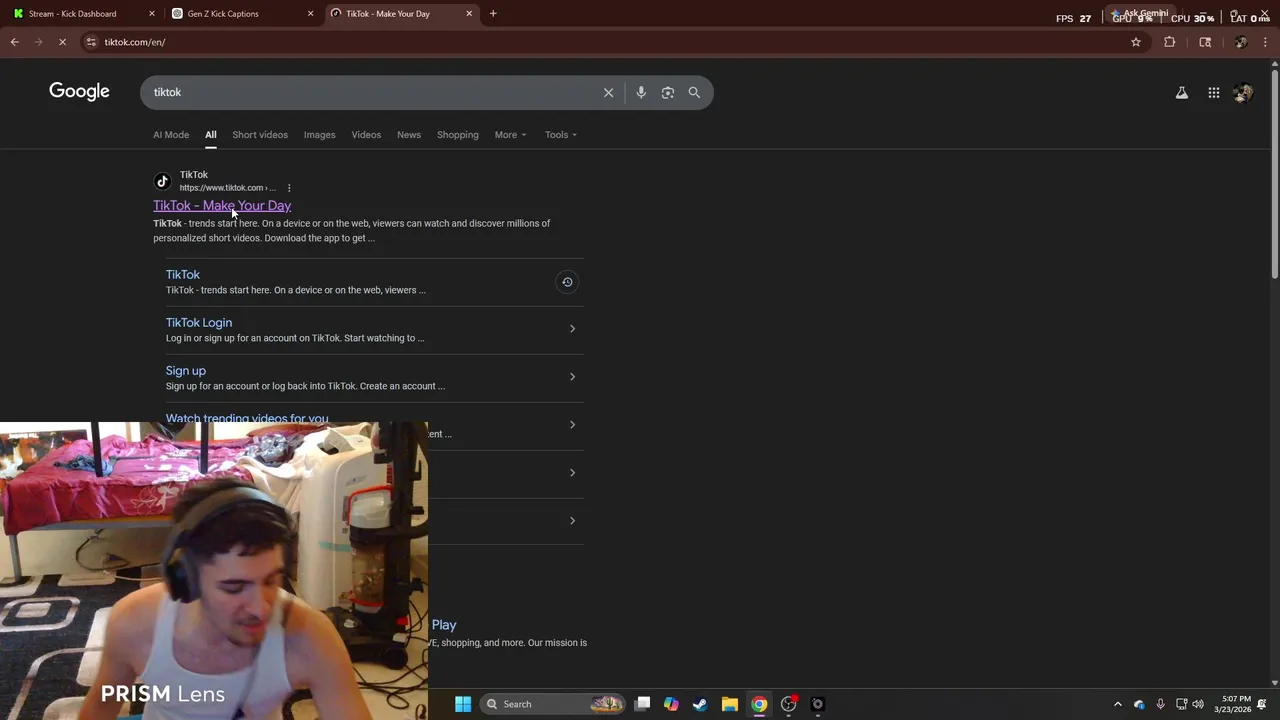Open the Google apps grid
The width and height of the screenshot is (1280, 720).
(1213, 93)
